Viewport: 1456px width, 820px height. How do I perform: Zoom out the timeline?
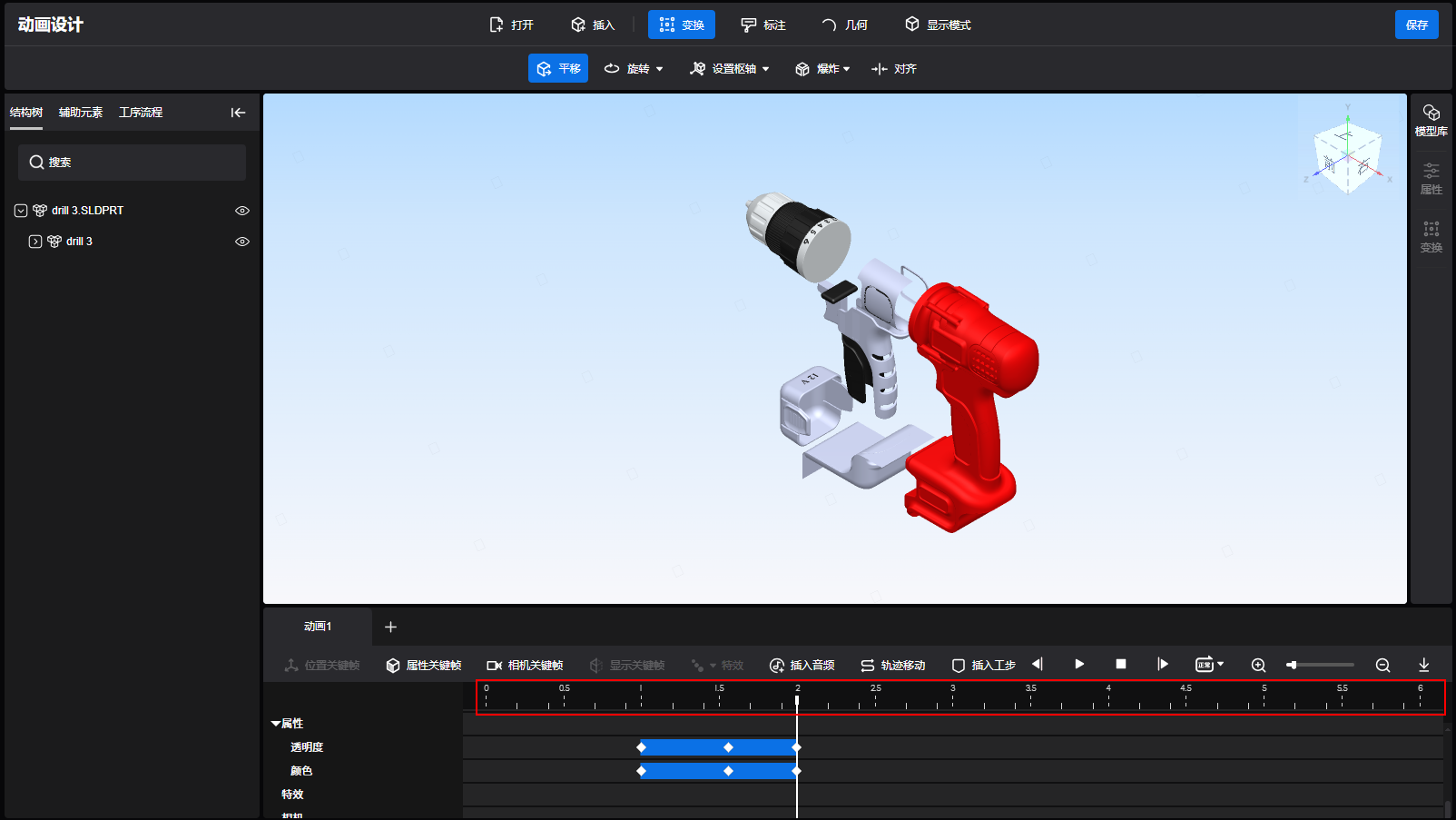point(1382,666)
